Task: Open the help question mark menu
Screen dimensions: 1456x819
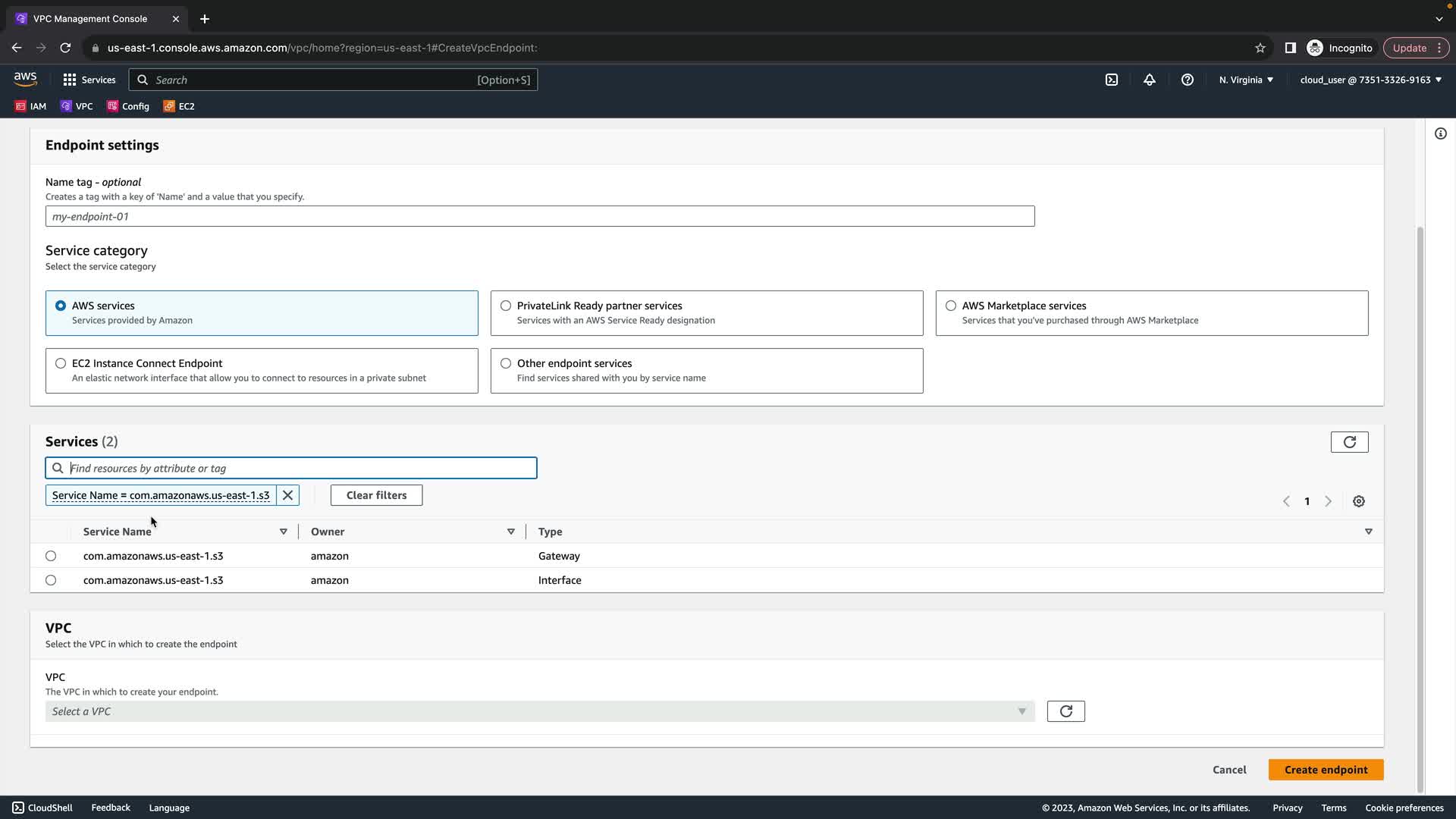Action: [x=1187, y=80]
